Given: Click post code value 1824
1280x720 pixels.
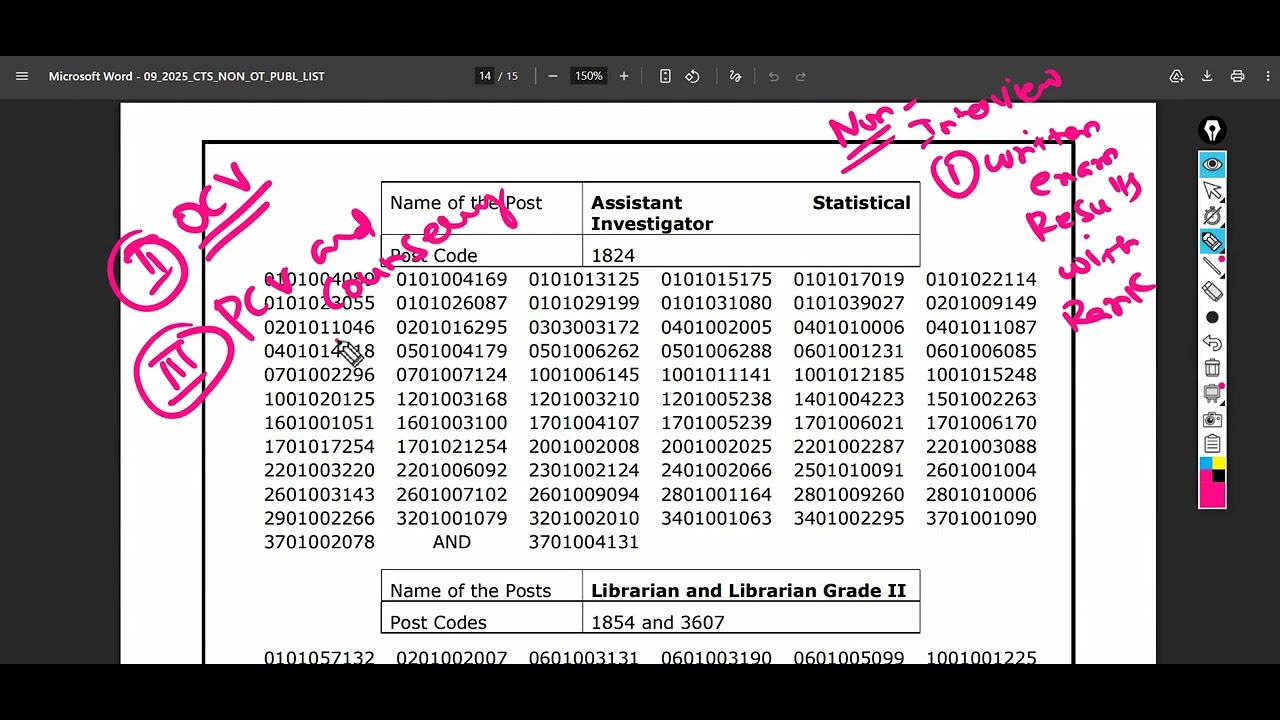Looking at the screenshot, I should pos(613,255).
